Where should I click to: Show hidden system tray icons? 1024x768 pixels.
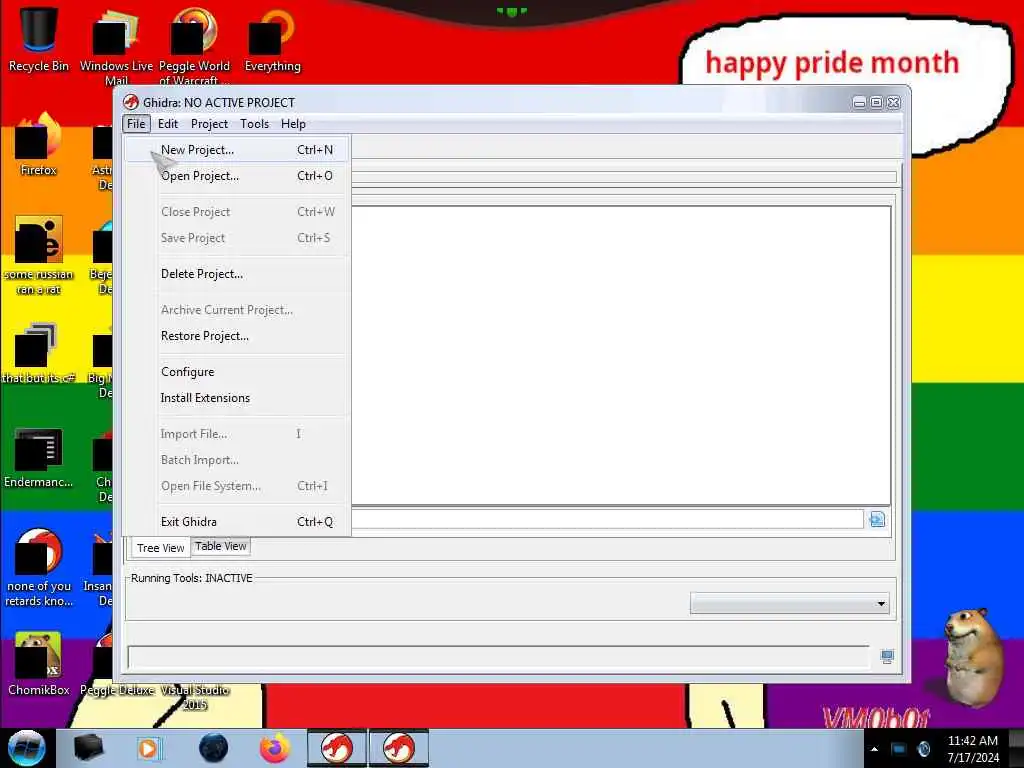click(874, 749)
